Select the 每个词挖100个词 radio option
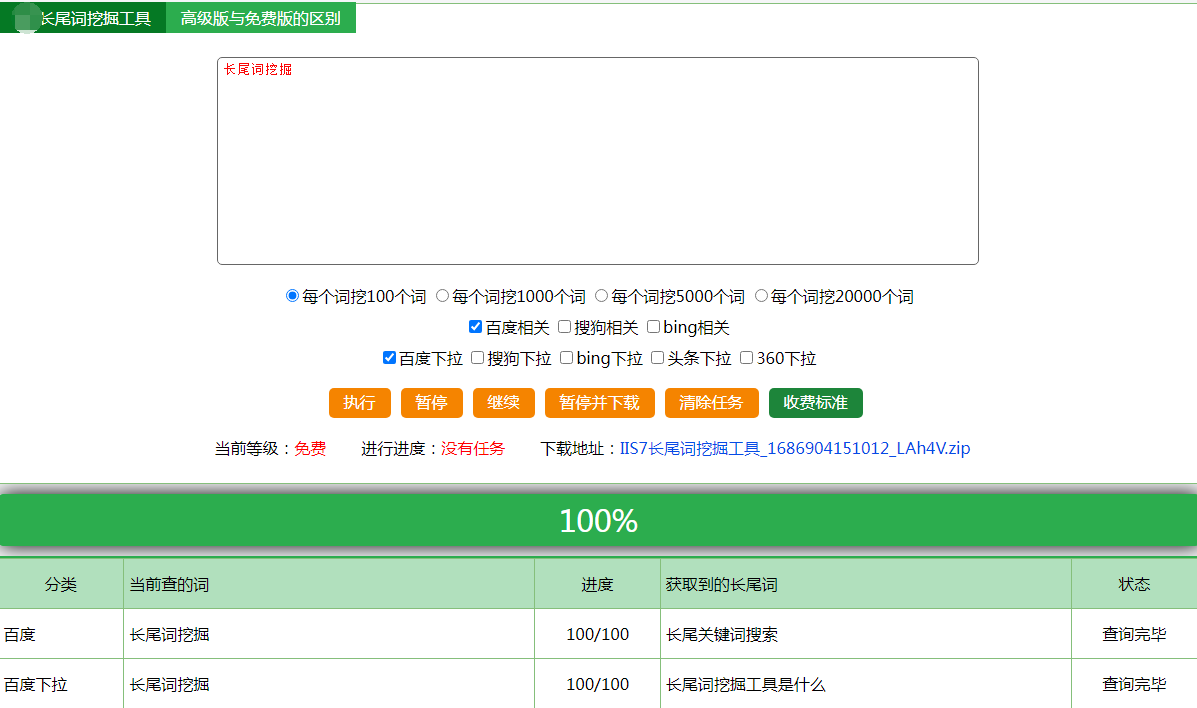Screen dimensions: 1197x708 tap(292, 296)
